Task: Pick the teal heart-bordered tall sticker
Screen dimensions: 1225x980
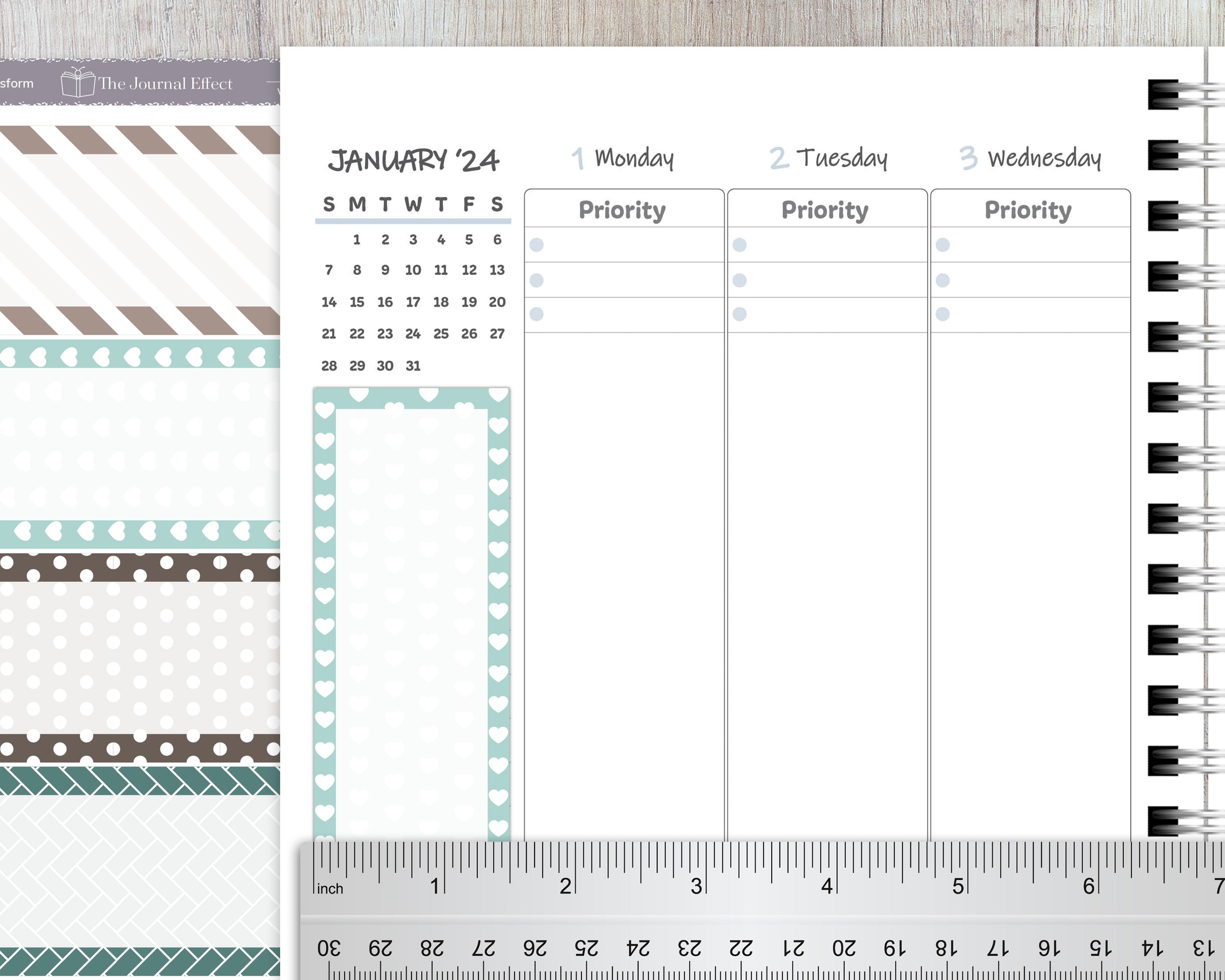Action: [412, 615]
